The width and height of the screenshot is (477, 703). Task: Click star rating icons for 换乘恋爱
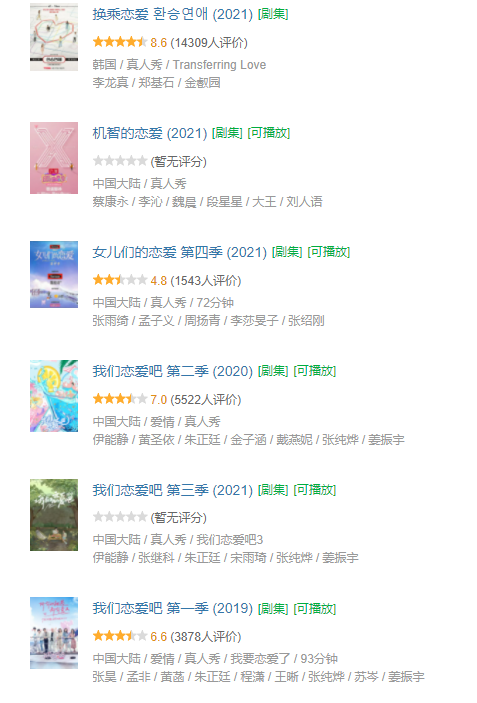(120, 42)
